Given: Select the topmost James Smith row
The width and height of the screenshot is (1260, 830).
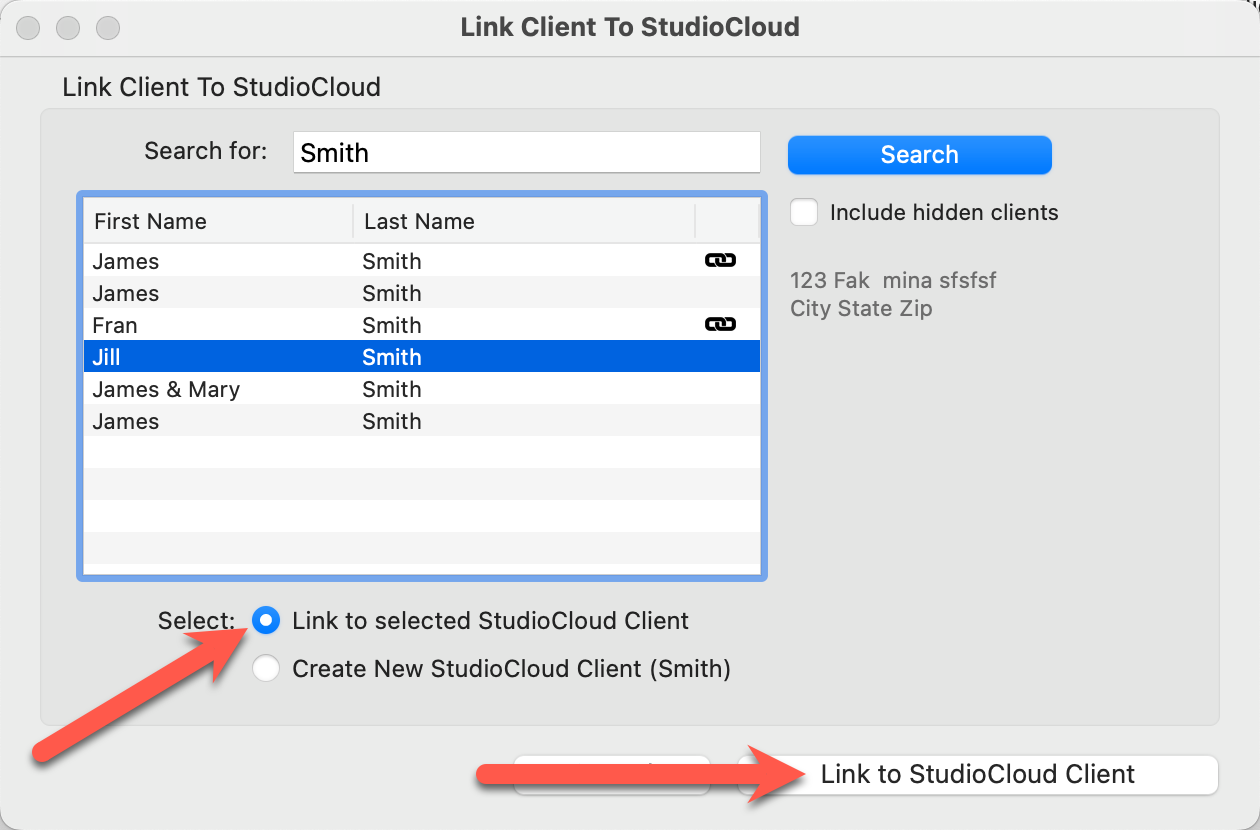Looking at the screenshot, I should click(420, 261).
